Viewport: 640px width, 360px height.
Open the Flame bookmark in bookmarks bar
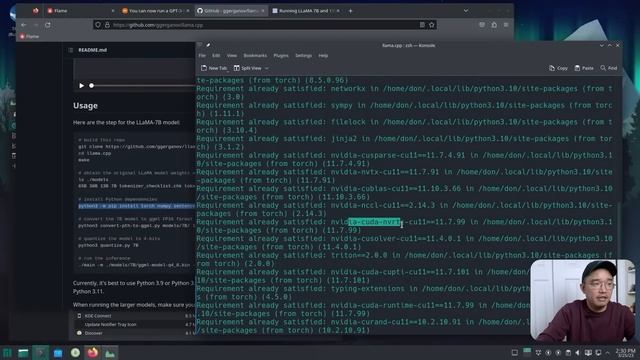[29, 36]
